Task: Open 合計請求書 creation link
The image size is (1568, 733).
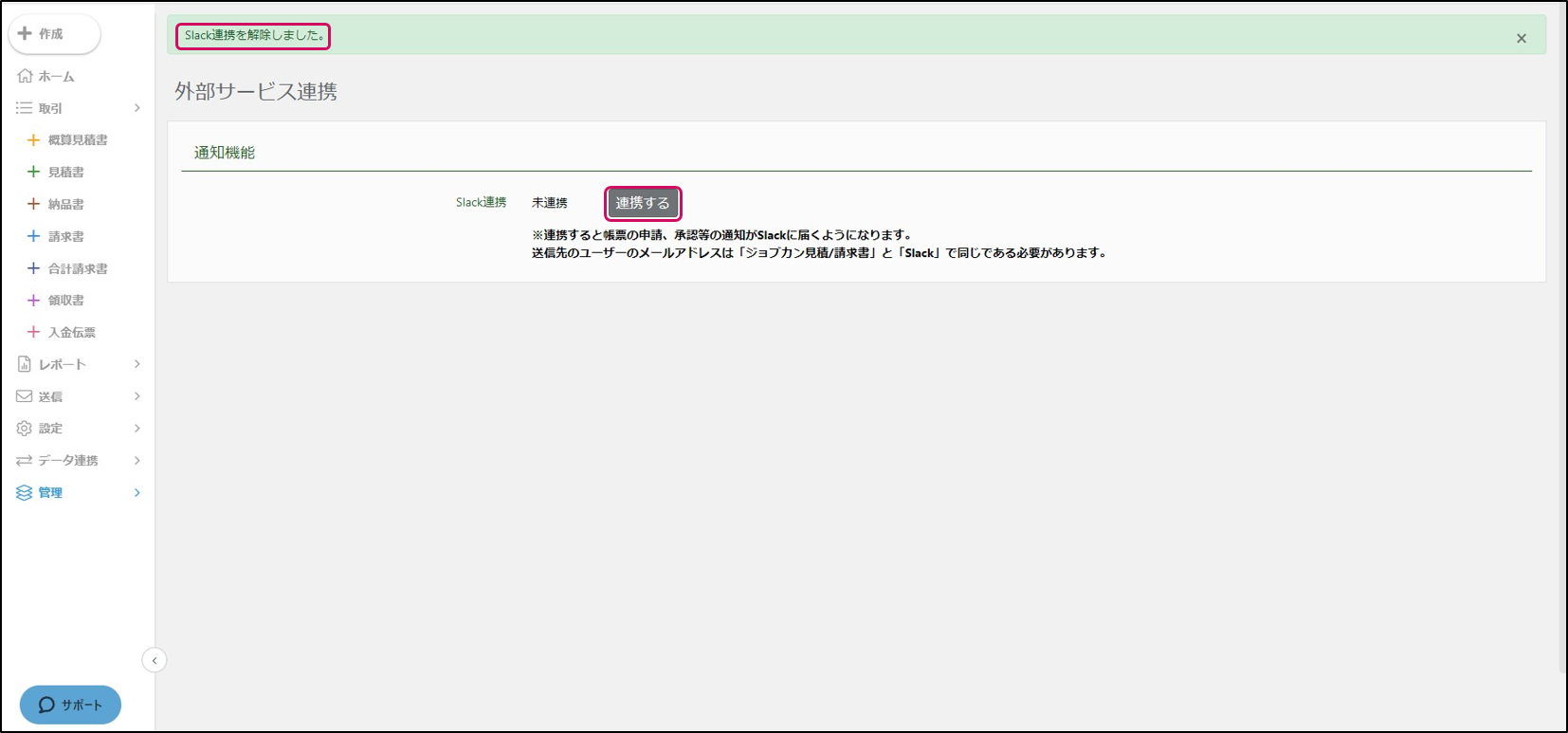Action: tap(78, 269)
